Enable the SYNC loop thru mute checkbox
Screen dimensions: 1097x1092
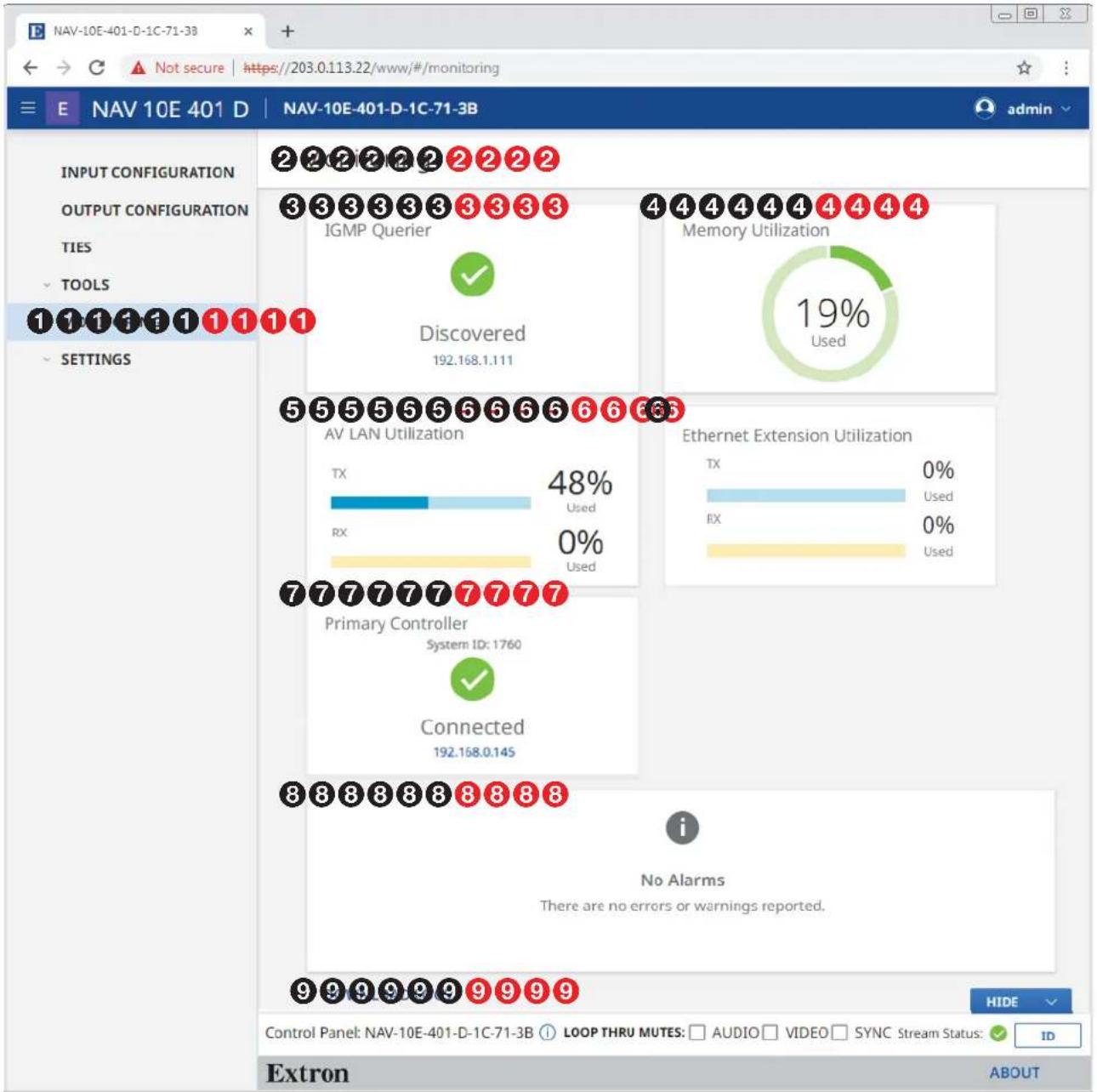(839, 1032)
